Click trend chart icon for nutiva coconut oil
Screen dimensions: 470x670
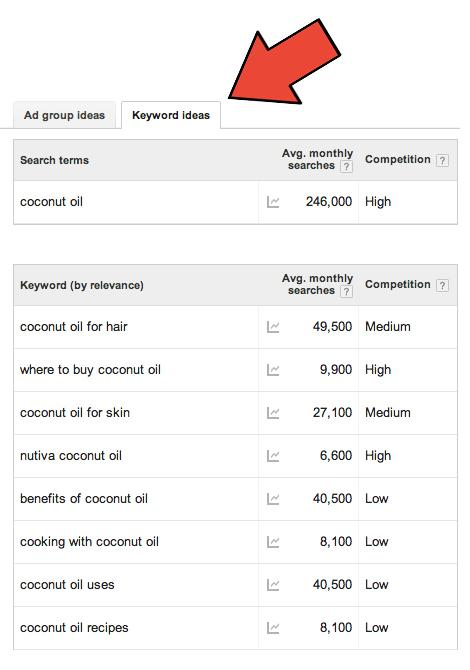tap(273, 456)
